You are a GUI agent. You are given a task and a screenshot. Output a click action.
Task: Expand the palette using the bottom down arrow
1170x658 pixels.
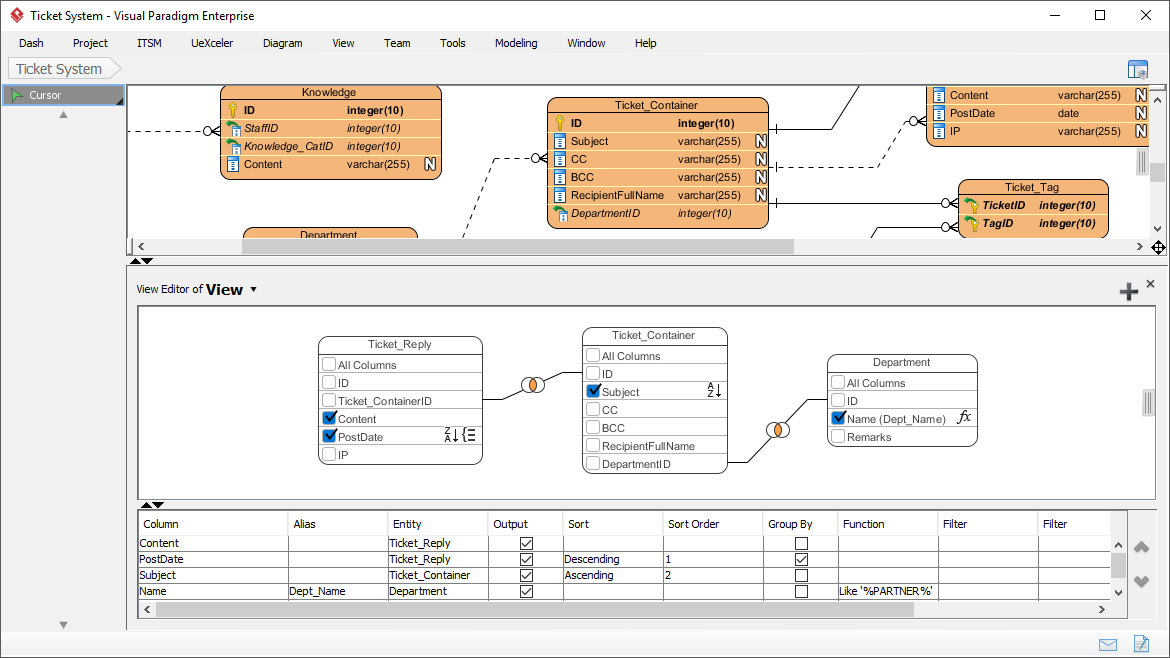tap(63, 625)
